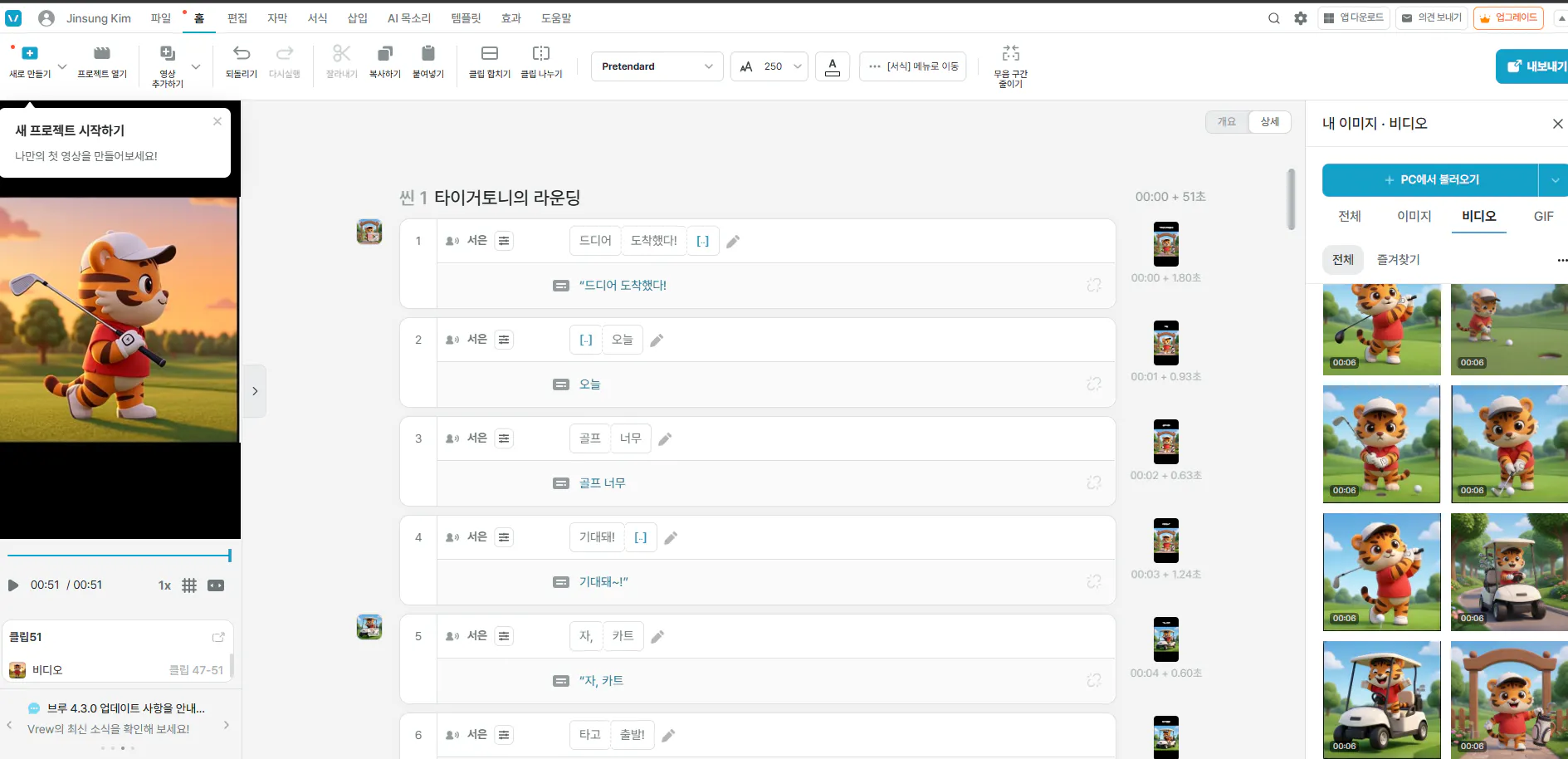This screenshot has height=759, width=1568.
Task: Click the refresh subtitle icon in clip 1 row
Action: coord(1094,285)
